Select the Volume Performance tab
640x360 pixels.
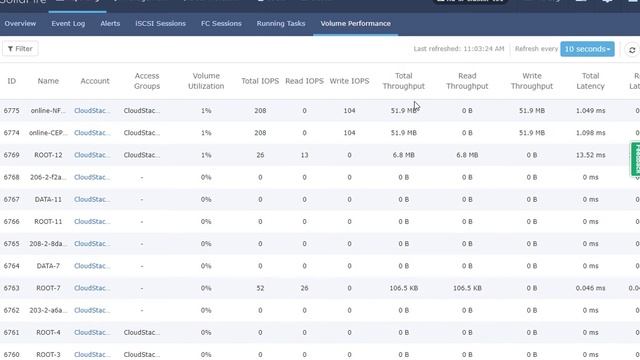tap(356, 24)
